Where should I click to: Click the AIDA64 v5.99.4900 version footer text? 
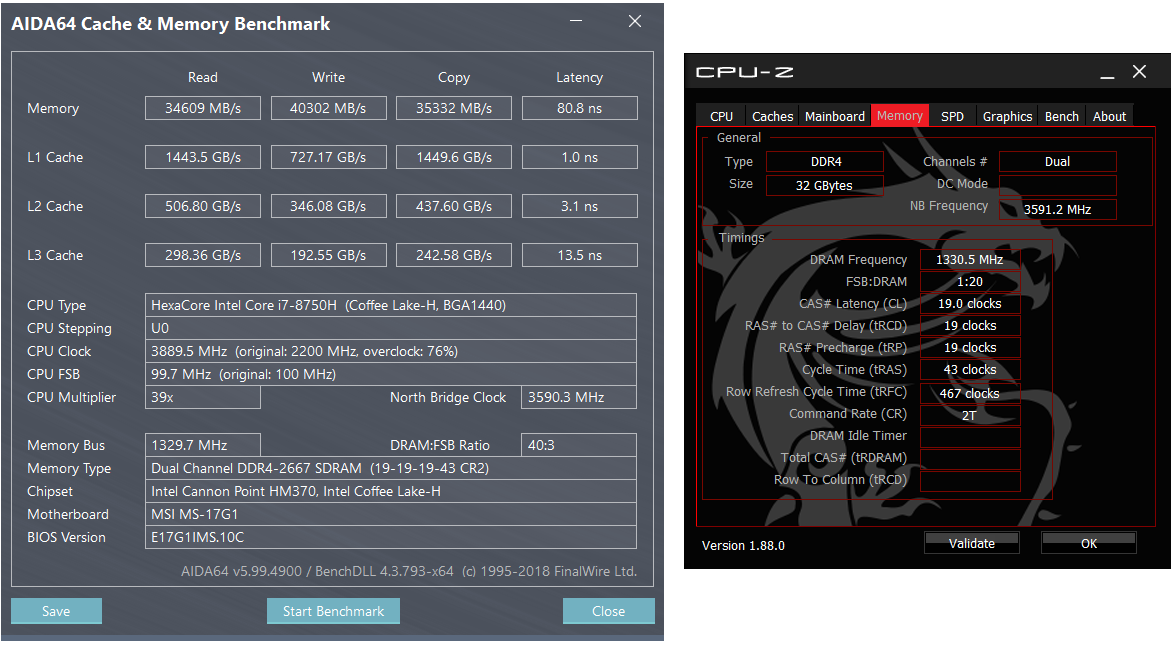coord(409,571)
